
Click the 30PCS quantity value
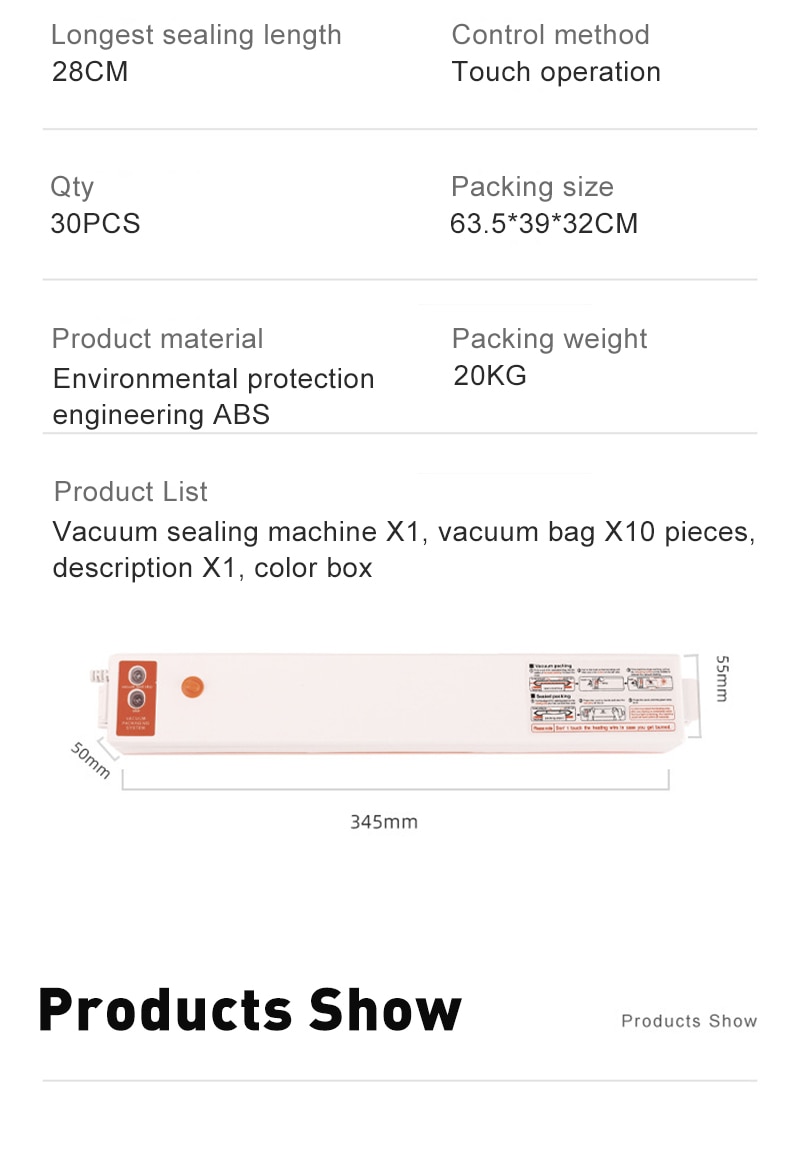click(x=95, y=224)
